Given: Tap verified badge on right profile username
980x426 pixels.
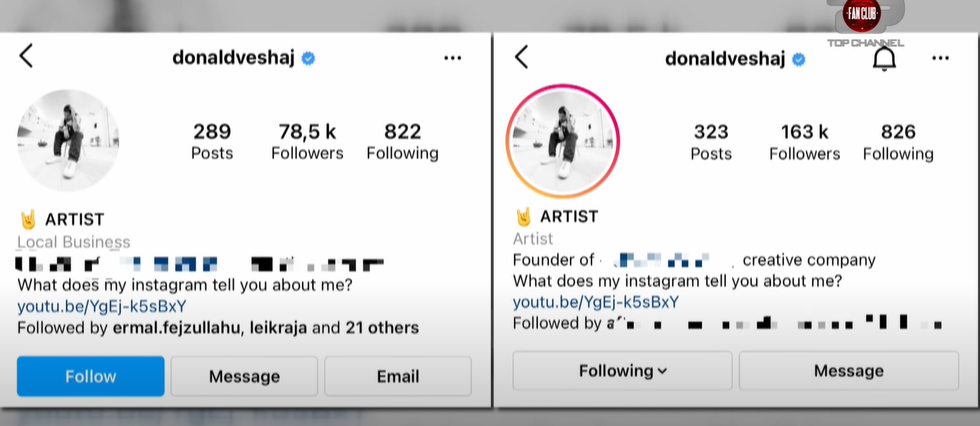Looking at the screenshot, I should point(799,59).
